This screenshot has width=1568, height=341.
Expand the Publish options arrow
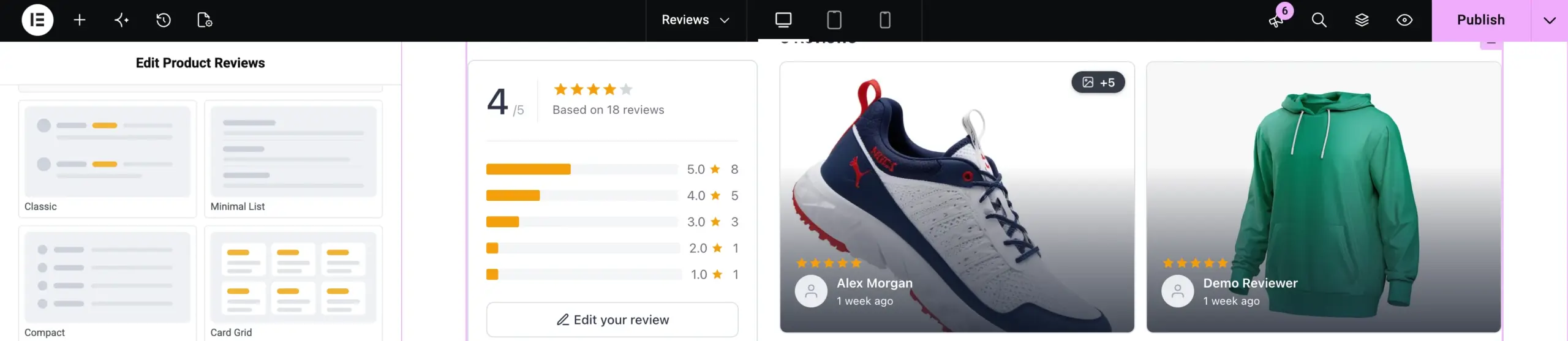(1550, 20)
